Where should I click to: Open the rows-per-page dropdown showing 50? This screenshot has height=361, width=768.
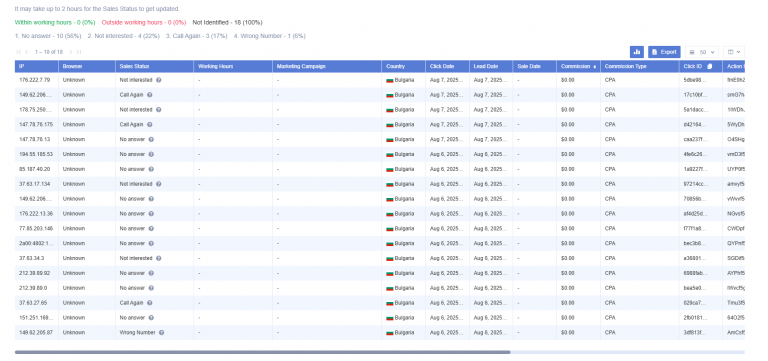pyautogui.click(x=701, y=52)
